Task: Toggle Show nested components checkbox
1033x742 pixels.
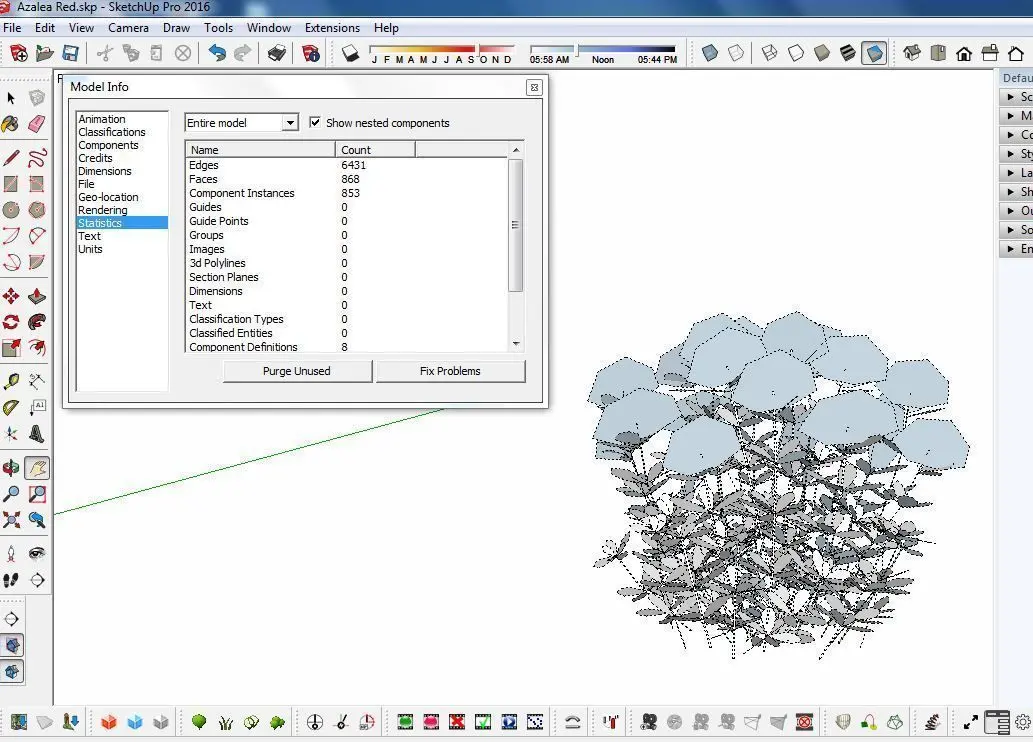Action: pyautogui.click(x=315, y=123)
